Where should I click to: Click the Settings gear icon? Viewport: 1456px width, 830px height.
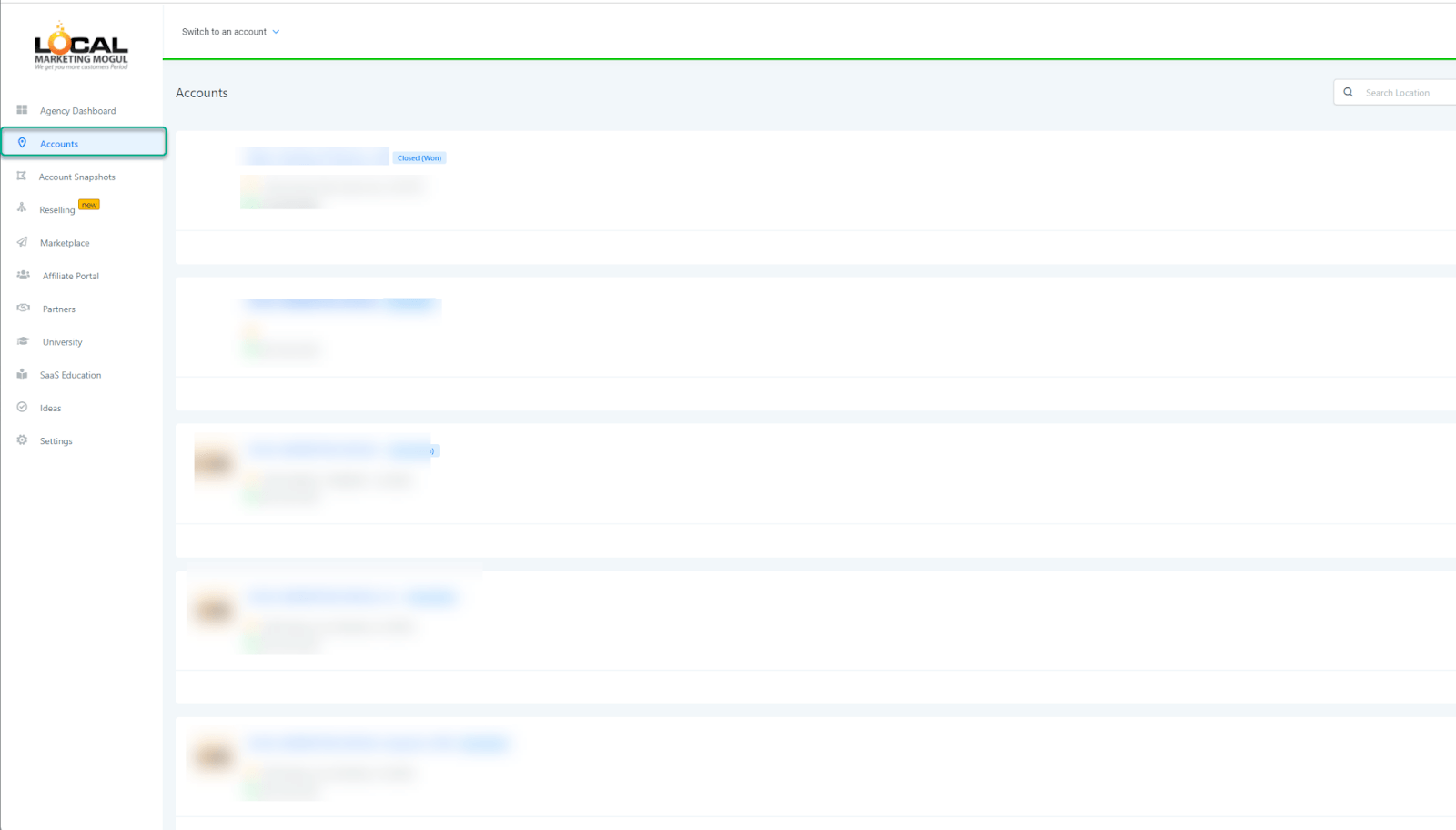pos(22,440)
